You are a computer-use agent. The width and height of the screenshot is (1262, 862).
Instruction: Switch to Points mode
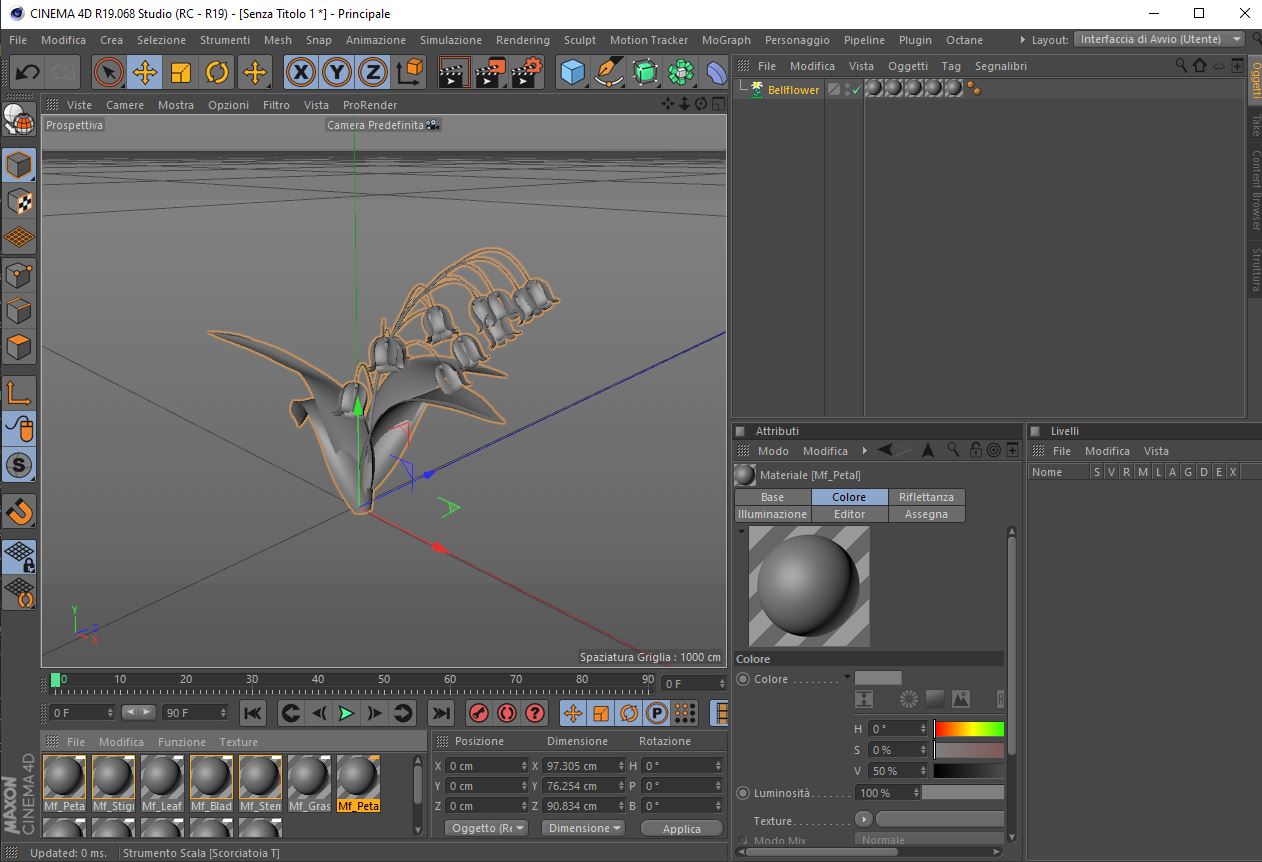19,274
